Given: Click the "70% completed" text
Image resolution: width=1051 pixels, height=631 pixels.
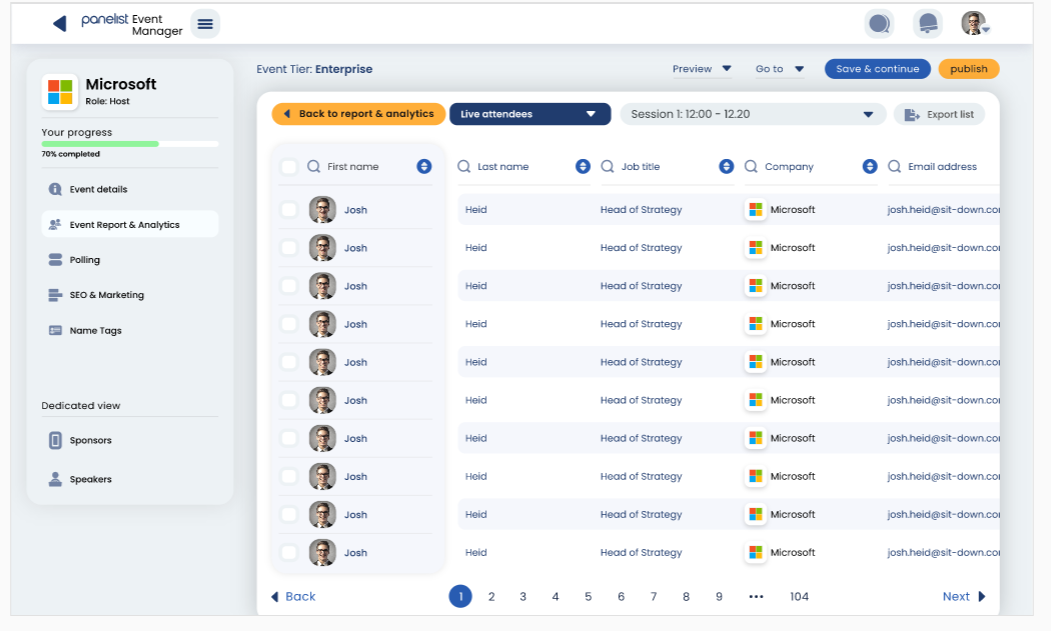Looking at the screenshot, I should point(70,154).
